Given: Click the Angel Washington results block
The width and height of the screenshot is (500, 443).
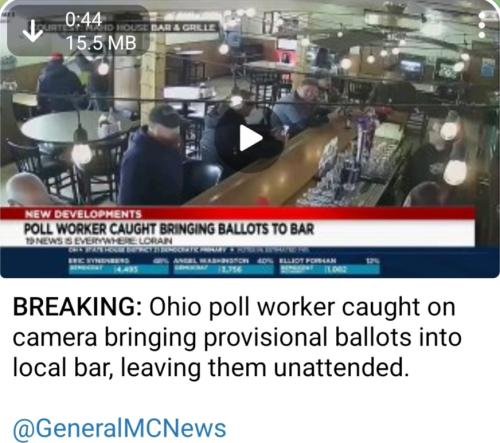Looking at the screenshot, I should 223,266.
